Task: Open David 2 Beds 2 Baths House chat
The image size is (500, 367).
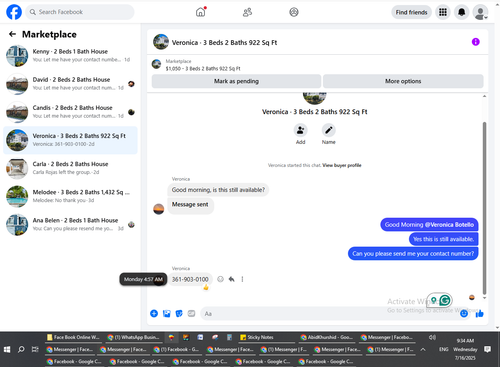Action: click(x=70, y=84)
